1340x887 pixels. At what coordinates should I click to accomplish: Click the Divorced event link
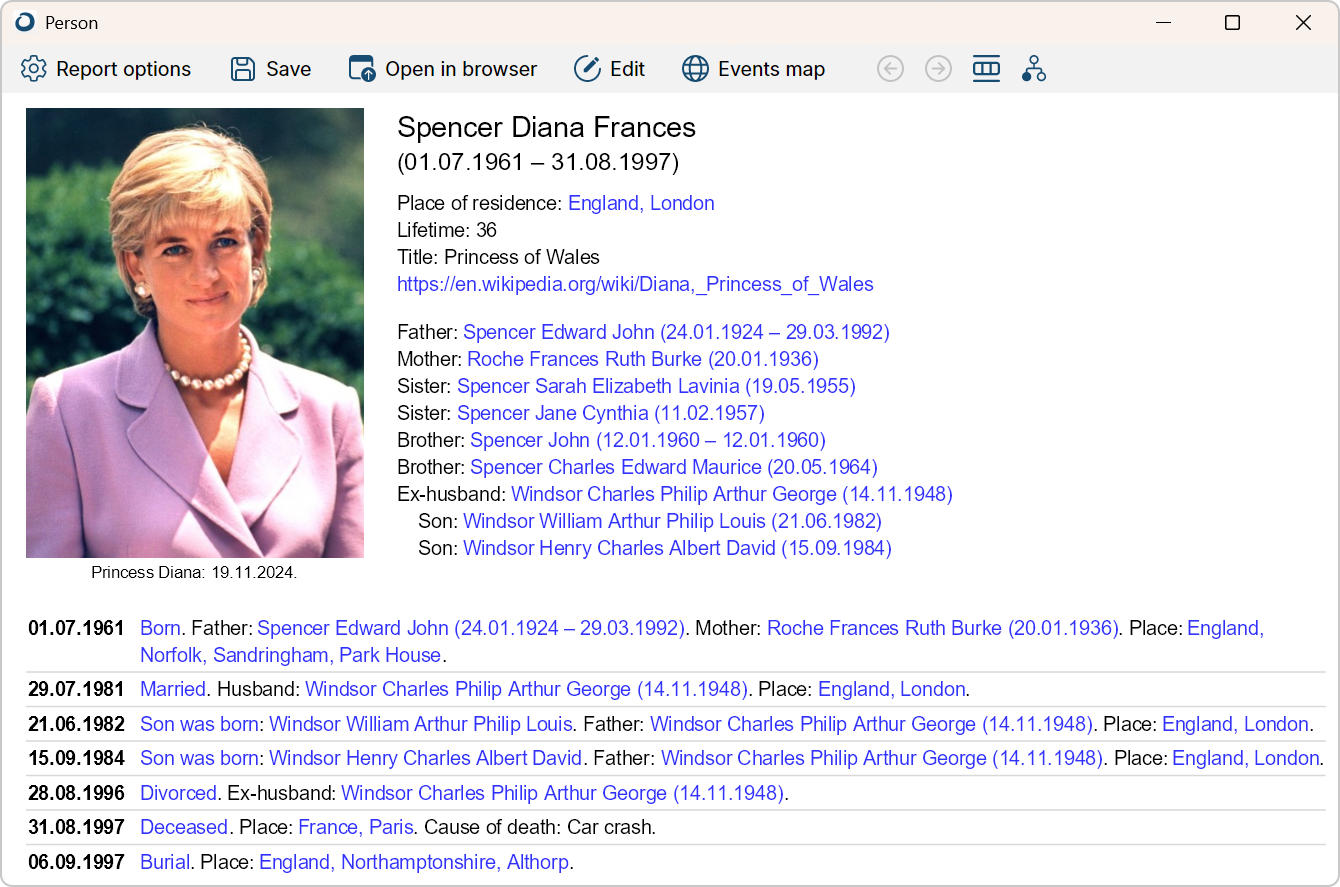[178, 793]
